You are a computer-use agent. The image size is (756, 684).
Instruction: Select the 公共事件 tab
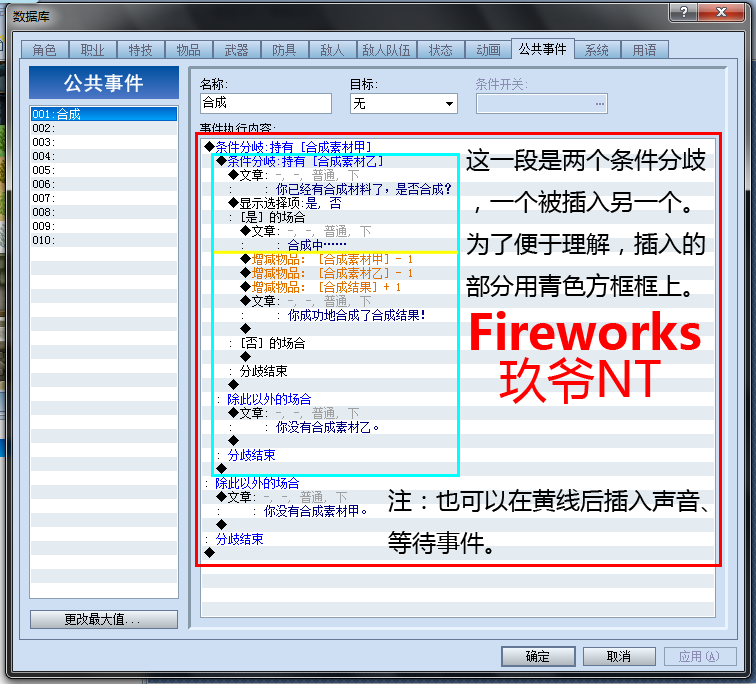[x=543, y=49]
